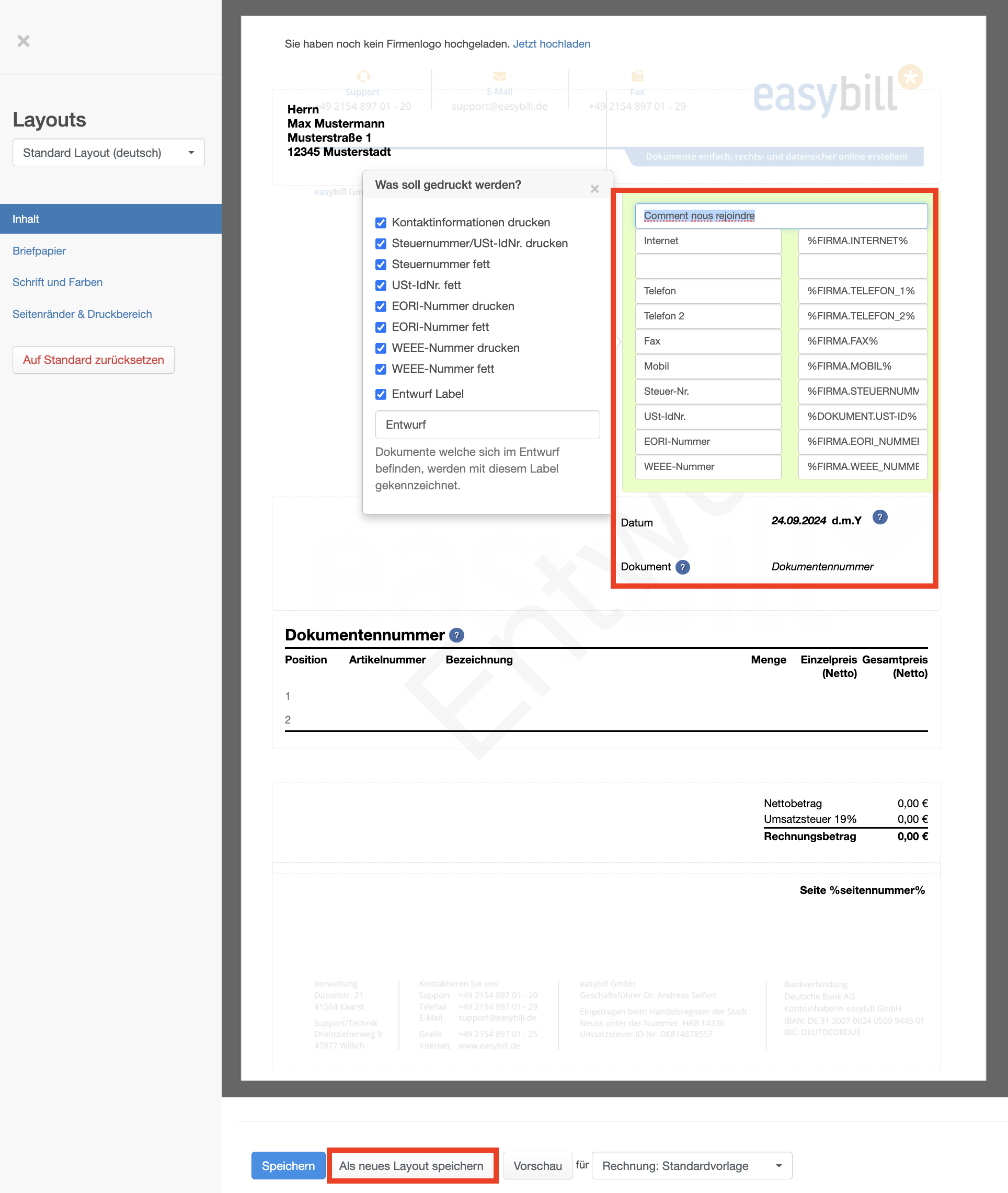The height and width of the screenshot is (1193, 1008).
Task: Click the '12345 Musterstadt' address line
Action: tap(339, 152)
